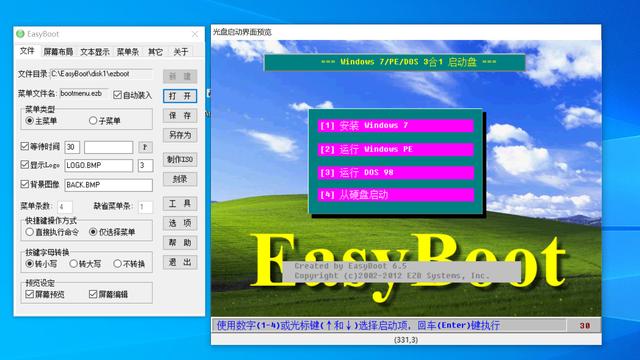This screenshot has height=360, width=640.
Task: Click the logo seconds field showing 3
Action: tap(145, 165)
